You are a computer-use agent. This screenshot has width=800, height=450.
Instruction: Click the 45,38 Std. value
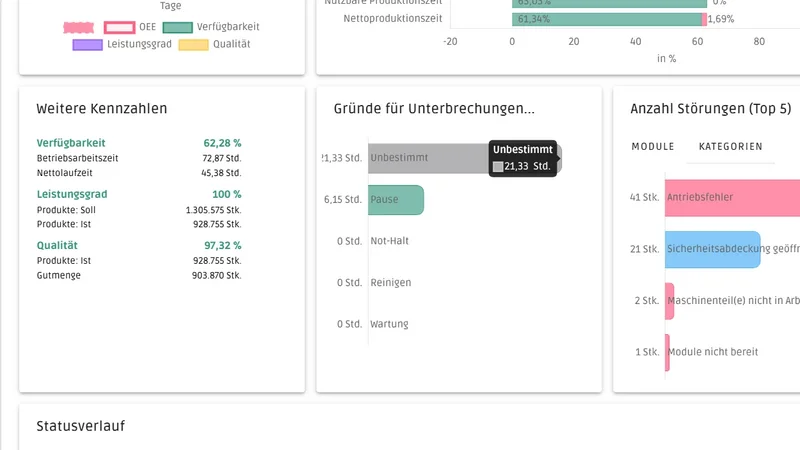point(221,173)
